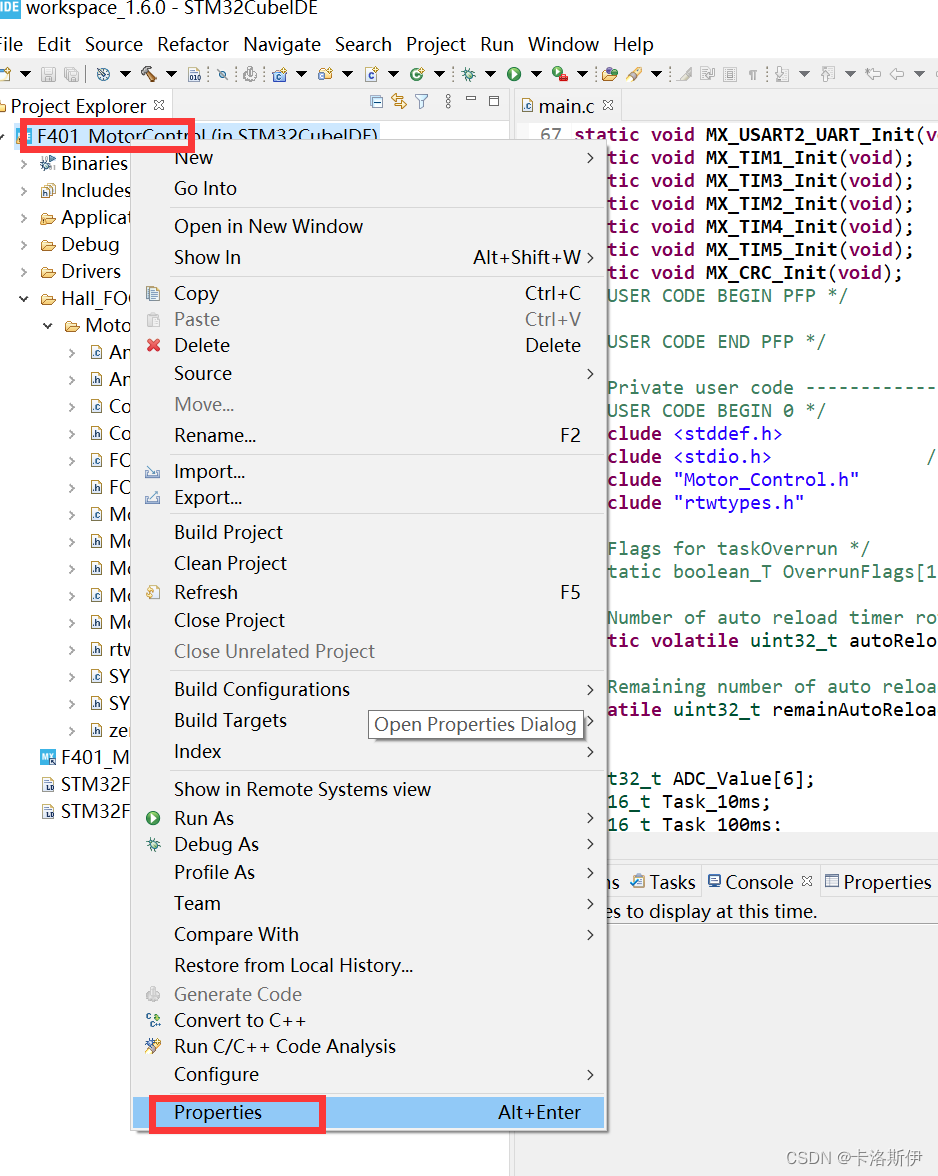
Task: Open the Team submenu
Action: click(x=368, y=903)
